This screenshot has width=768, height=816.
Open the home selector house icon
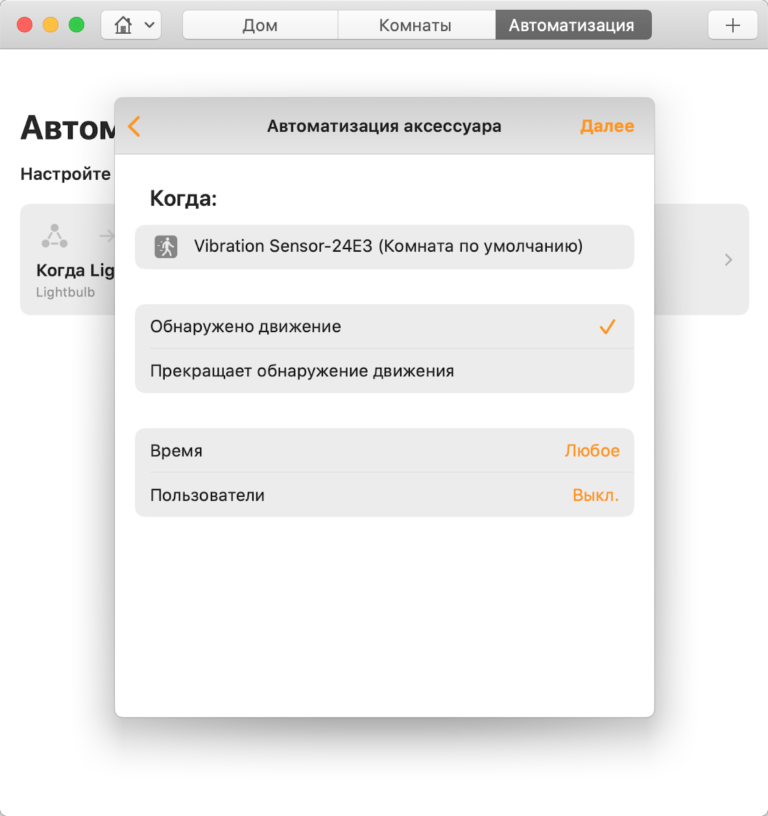[131, 25]
